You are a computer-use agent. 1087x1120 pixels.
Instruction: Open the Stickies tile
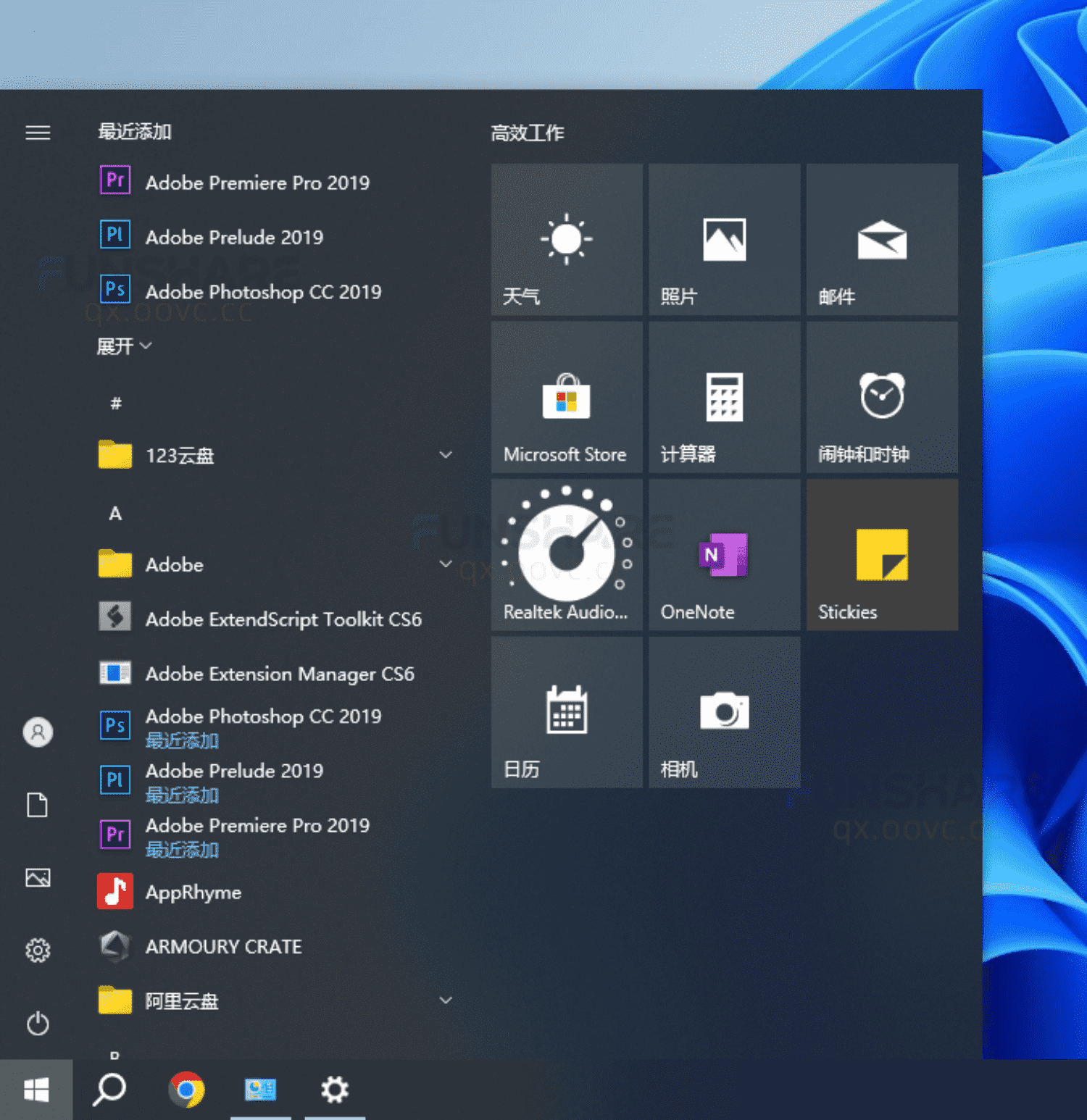pos(882,554)
